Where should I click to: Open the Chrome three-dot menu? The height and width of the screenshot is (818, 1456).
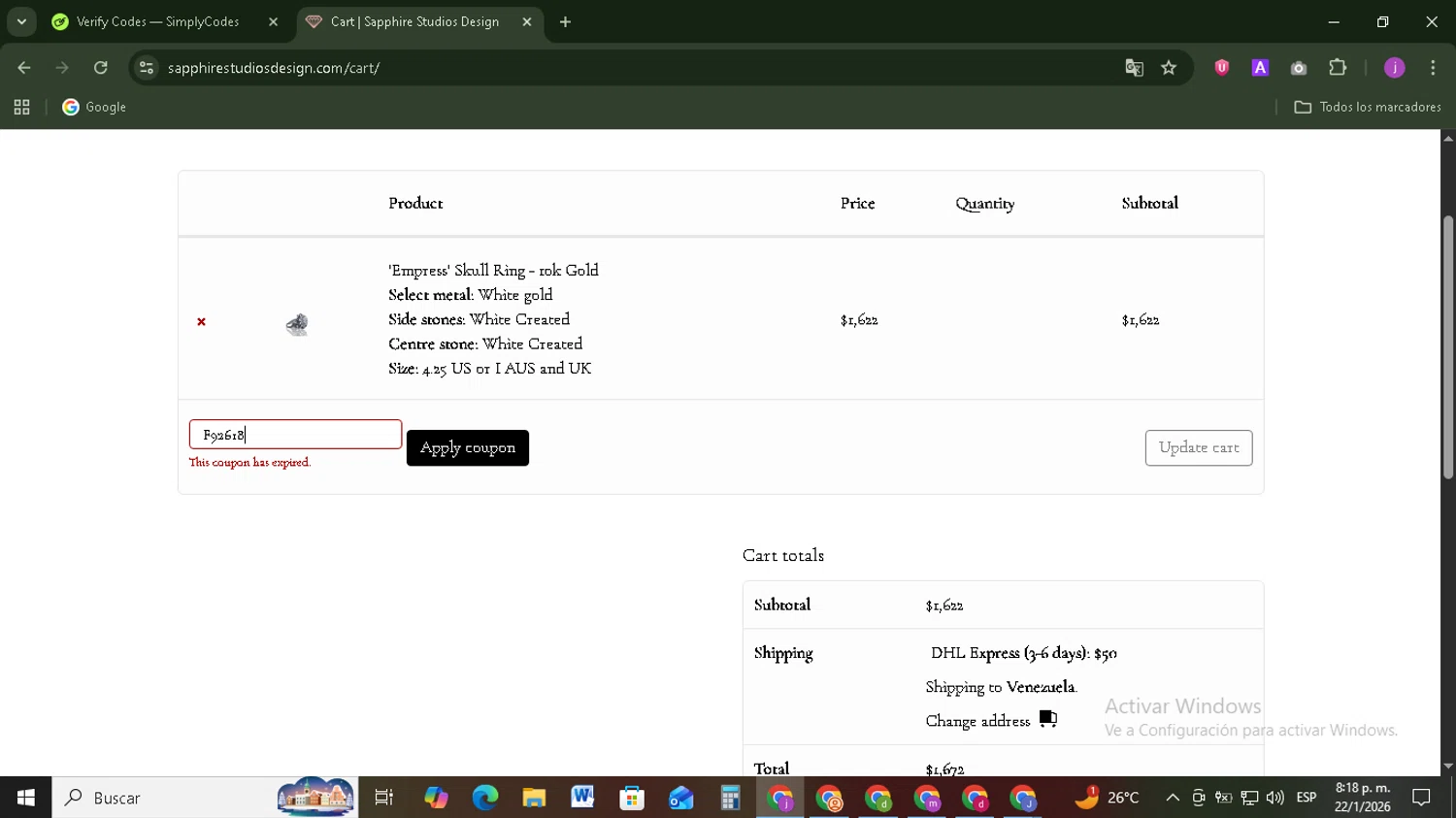coord(1433,68)
